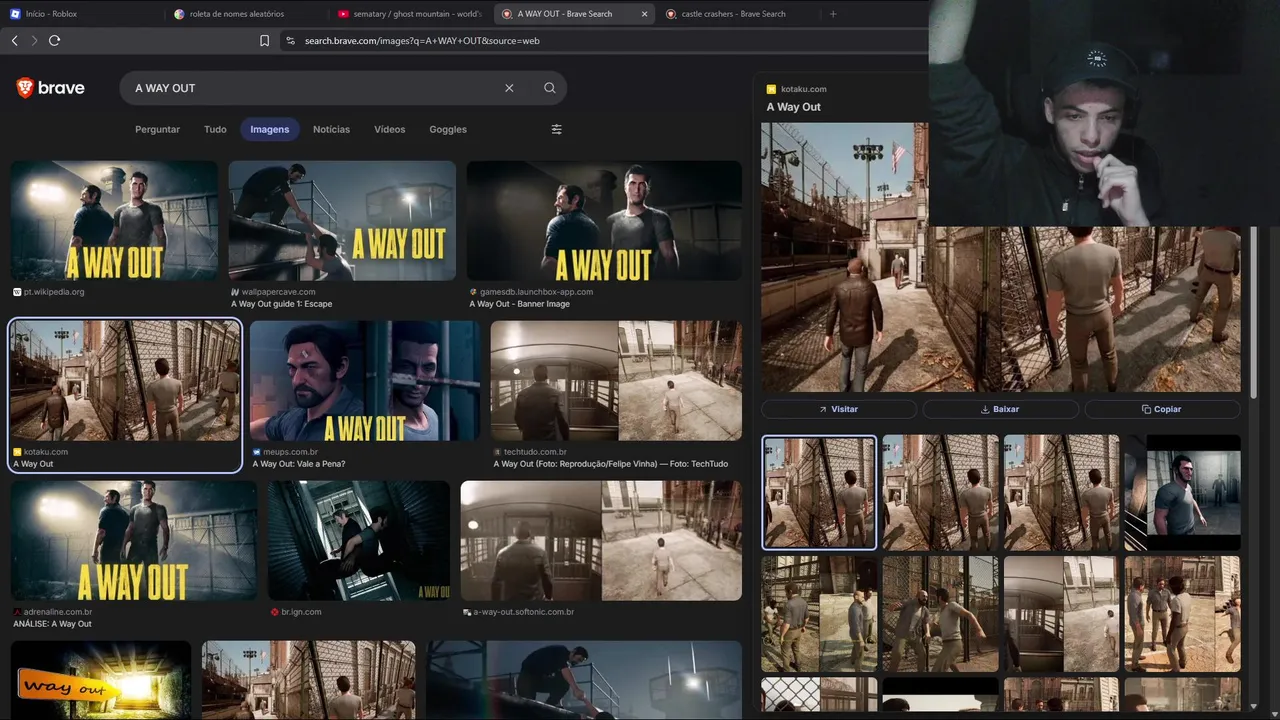Click the bookmark icon in address bar
Viewport: 1280px width, 720px height.
pyautogui.click(x=264, y=41)
